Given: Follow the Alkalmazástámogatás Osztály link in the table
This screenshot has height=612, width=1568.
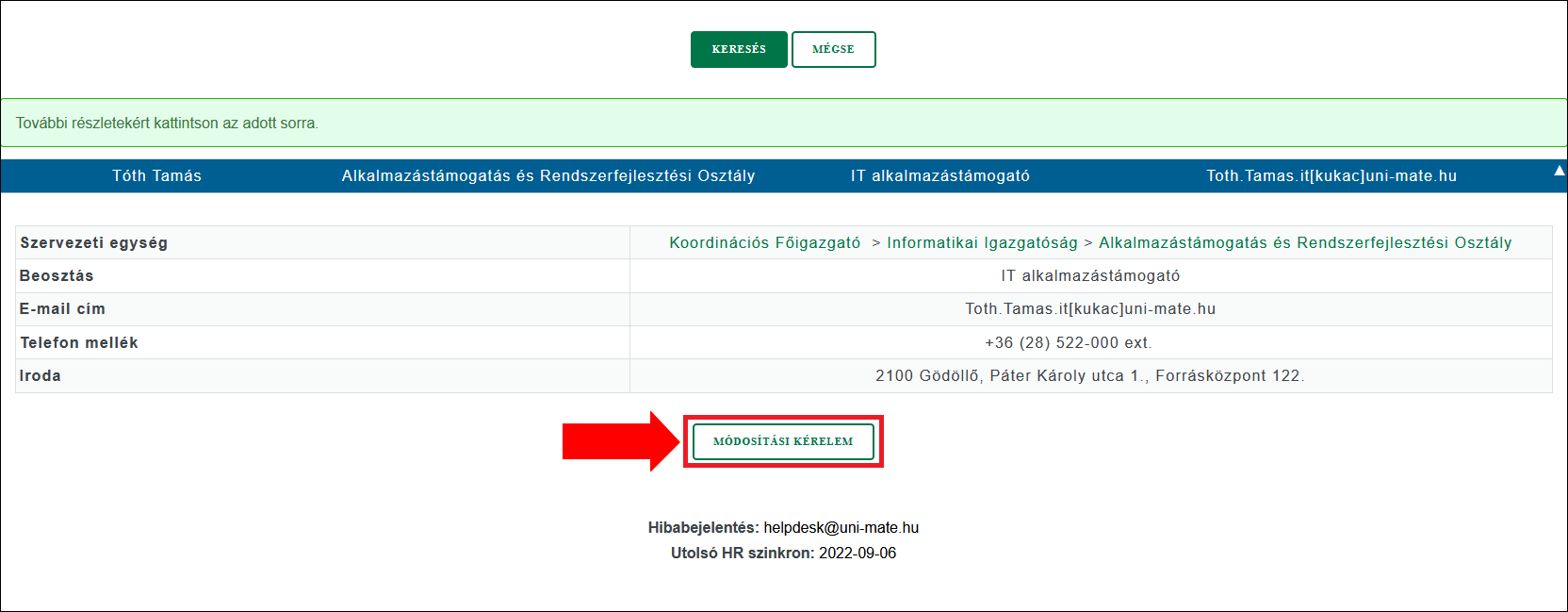Looking at the screenshot, I should (1304, 243).
